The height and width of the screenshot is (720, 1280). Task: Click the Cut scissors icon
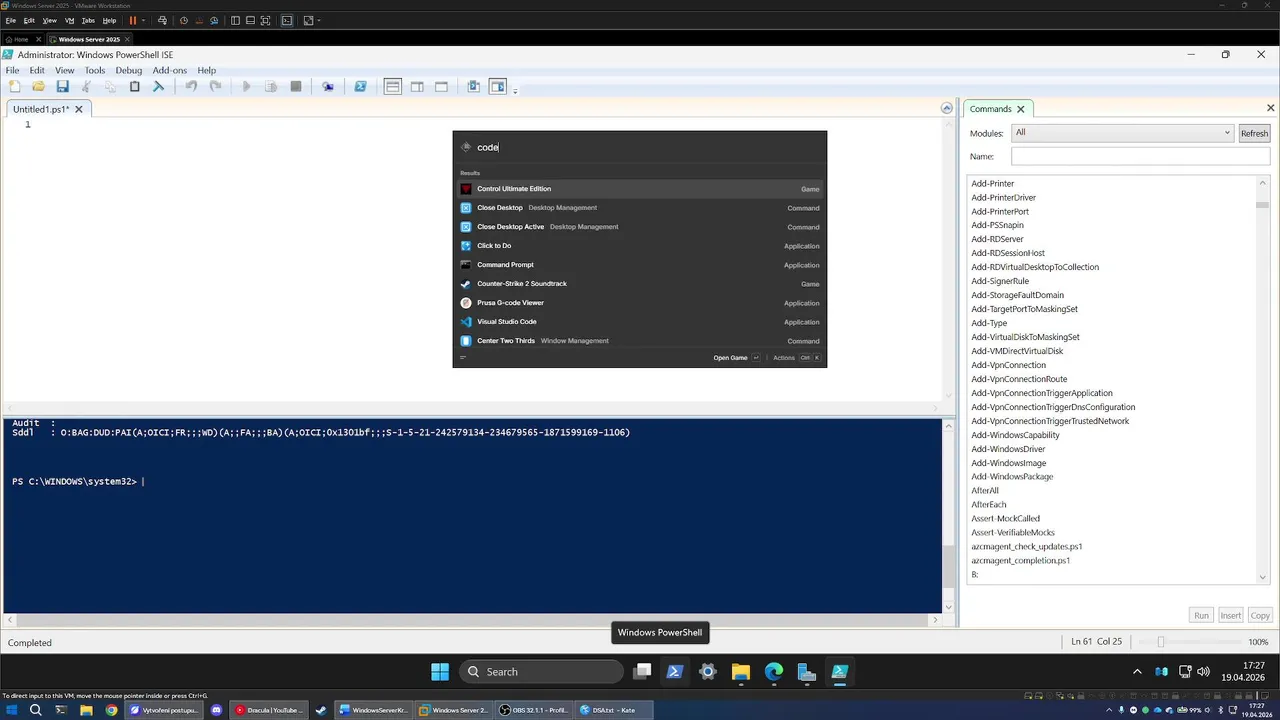pyautogui.click(x=86, y=87)
